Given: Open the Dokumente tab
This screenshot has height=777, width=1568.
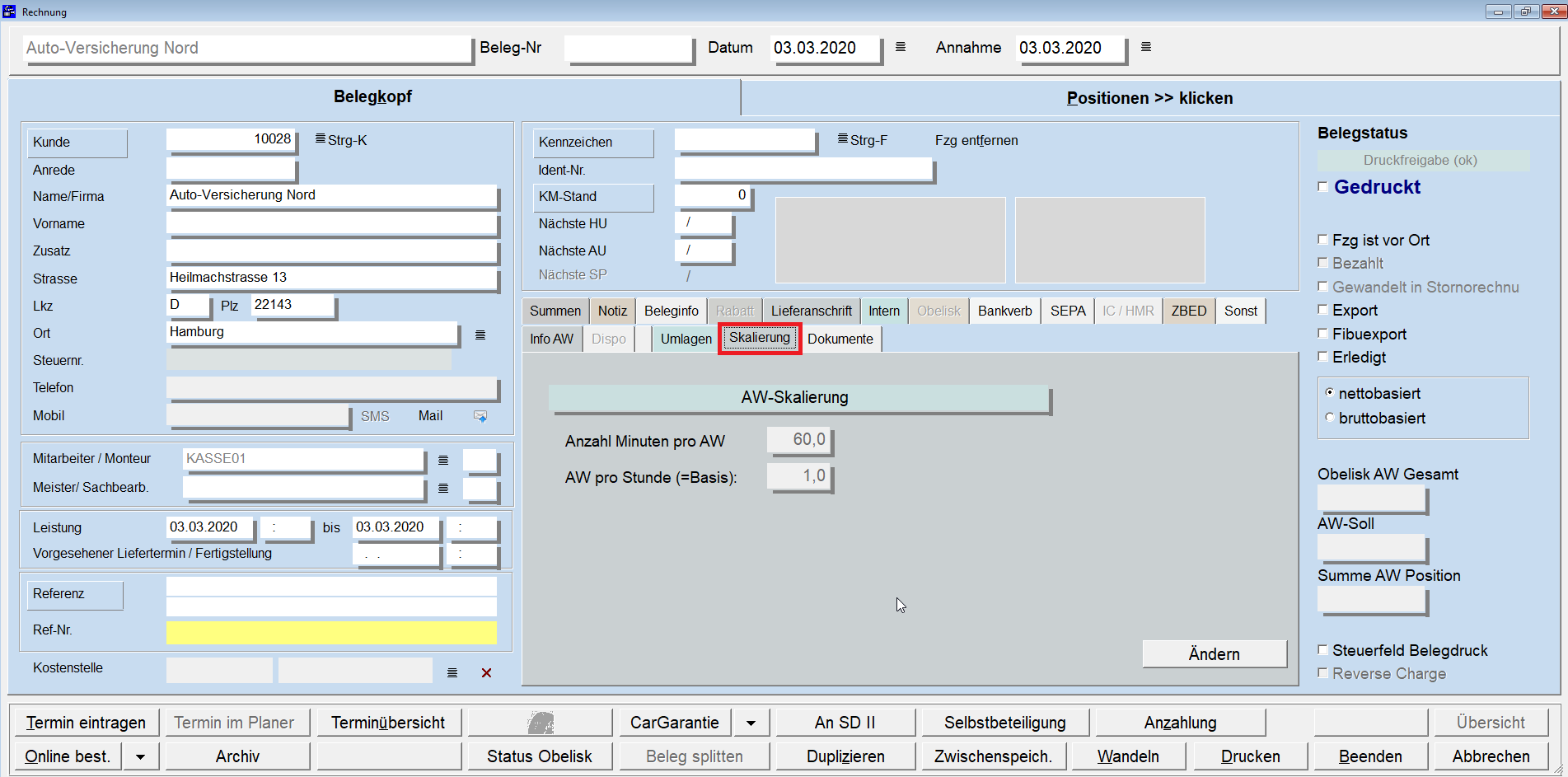Looking at the screenshot, I should (840, 339).
